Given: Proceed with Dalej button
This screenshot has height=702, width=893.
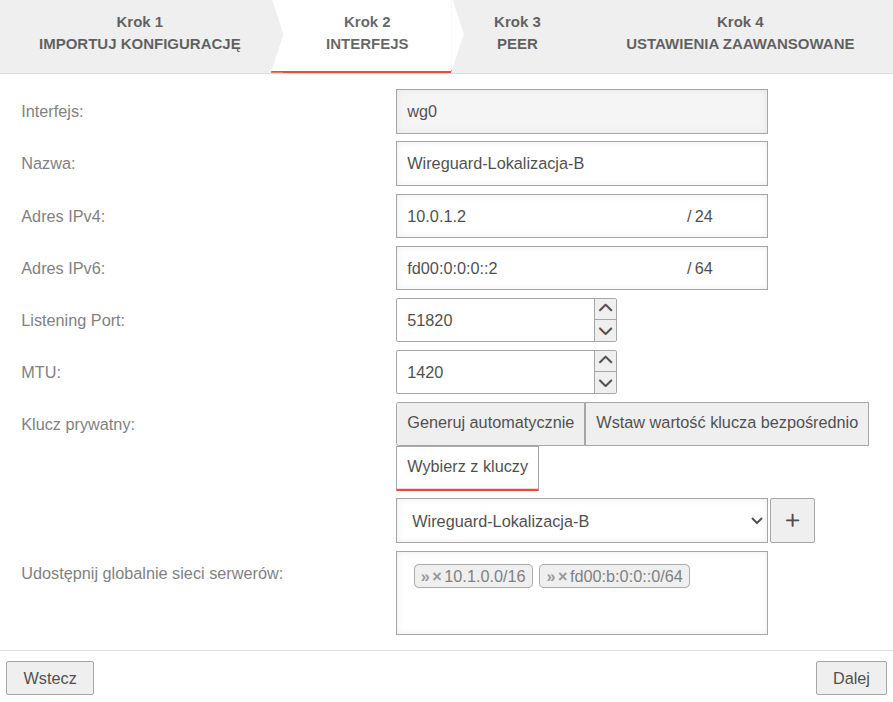Looking at the screenshot, I should coord(851,678).
